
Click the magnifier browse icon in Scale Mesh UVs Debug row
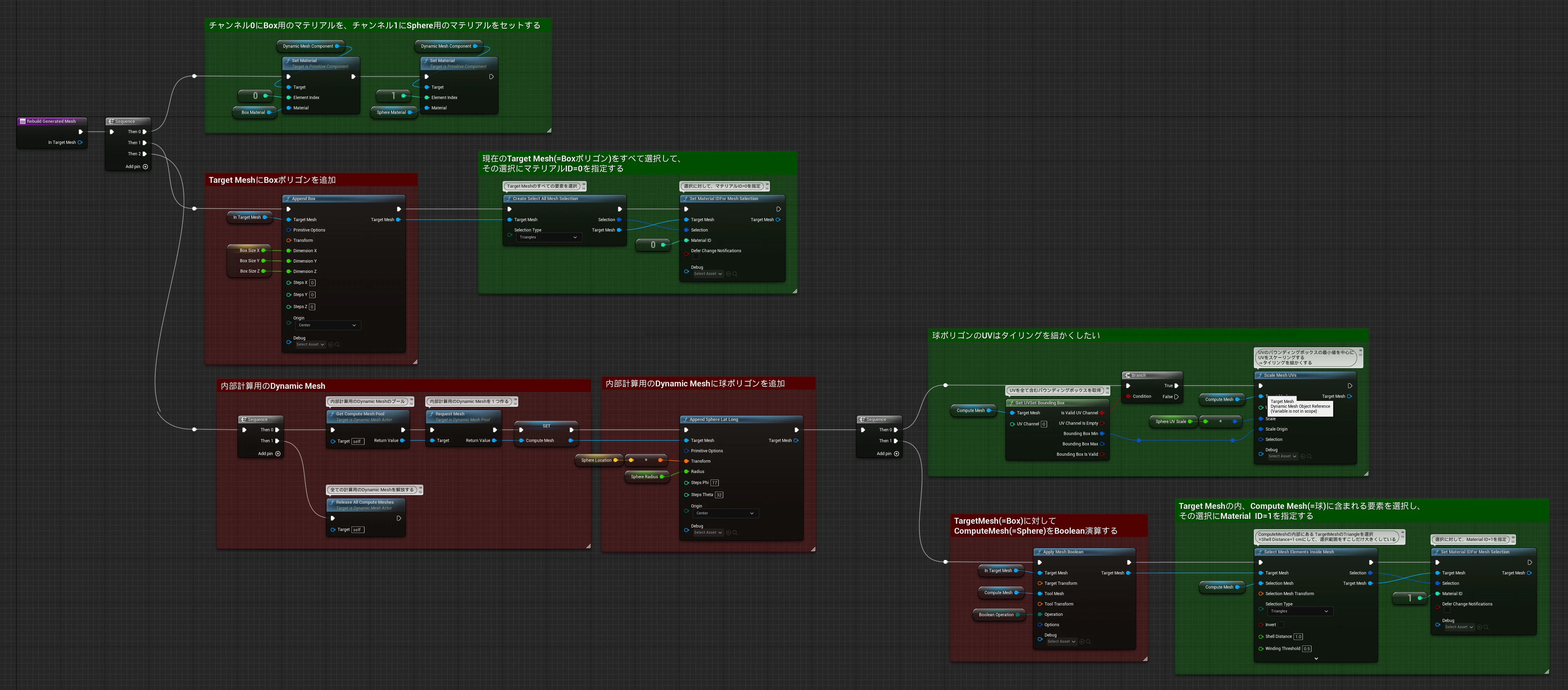click(x=1309, y=456)
